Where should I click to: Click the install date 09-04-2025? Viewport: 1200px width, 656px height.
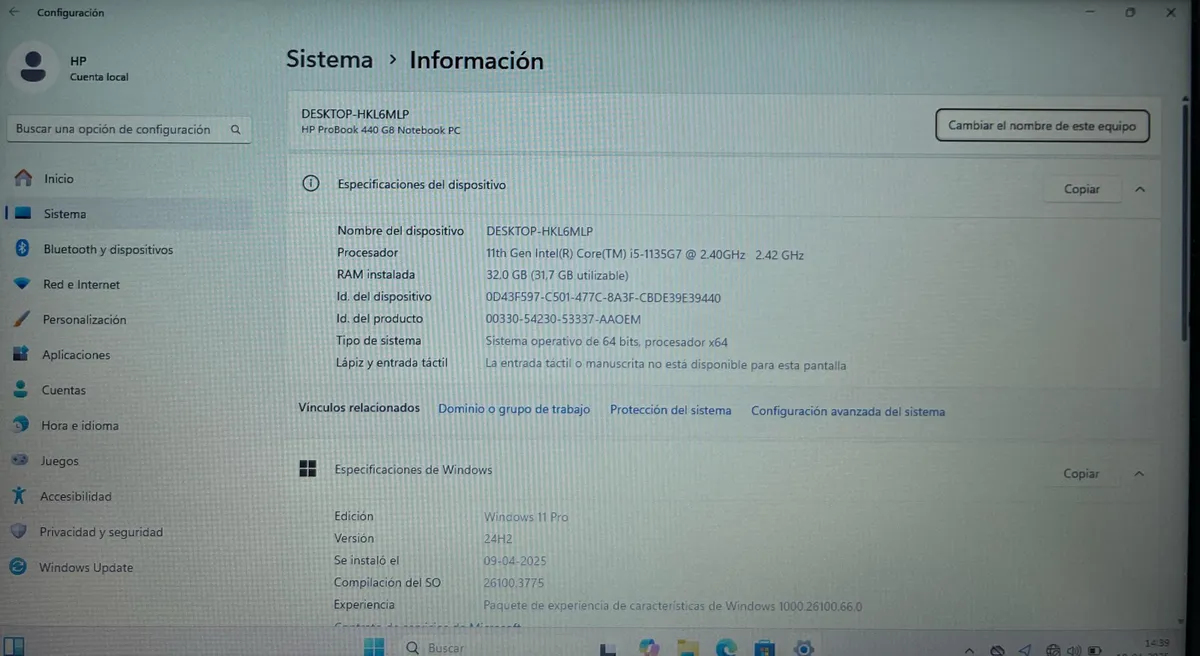point(515,560)
